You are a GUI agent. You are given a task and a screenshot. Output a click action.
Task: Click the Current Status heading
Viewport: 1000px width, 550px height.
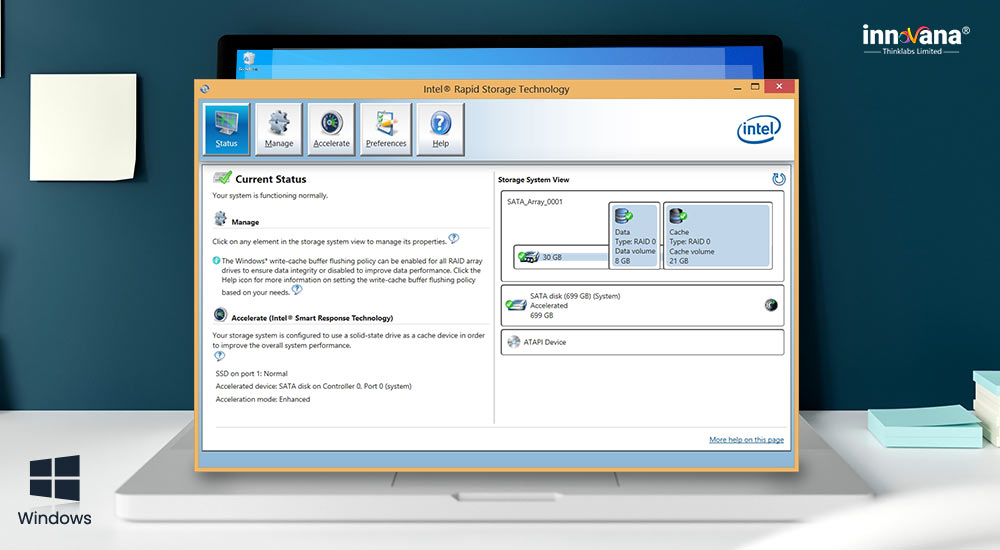coord(270,179)
